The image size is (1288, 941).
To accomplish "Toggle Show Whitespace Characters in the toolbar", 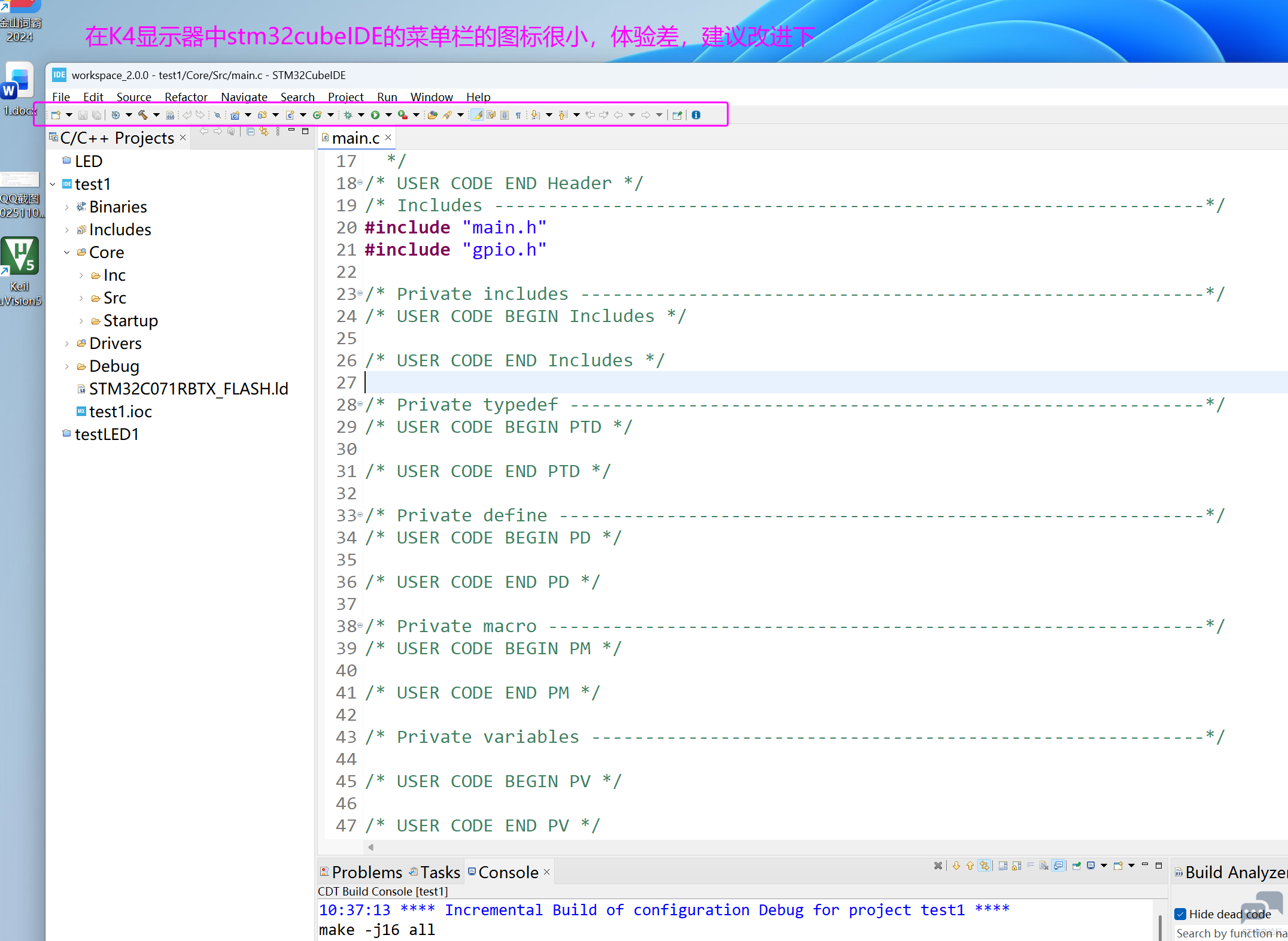I will 517,114.
